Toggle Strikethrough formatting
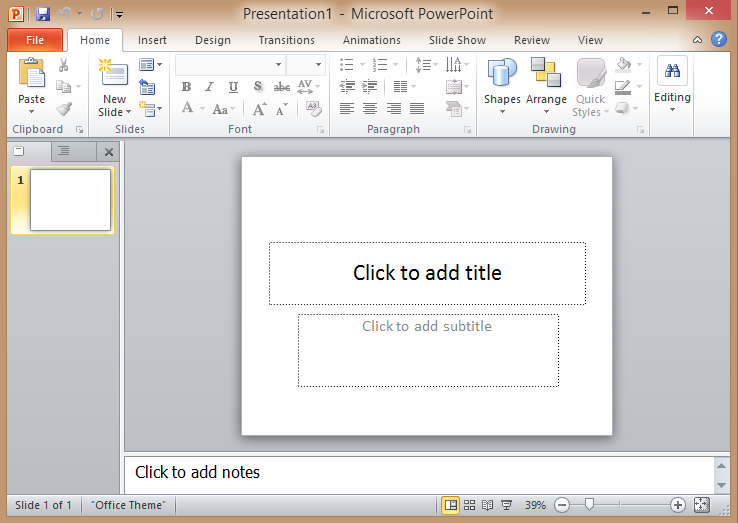The width and height of the screenshot is (738, 523). coord(281,87)
